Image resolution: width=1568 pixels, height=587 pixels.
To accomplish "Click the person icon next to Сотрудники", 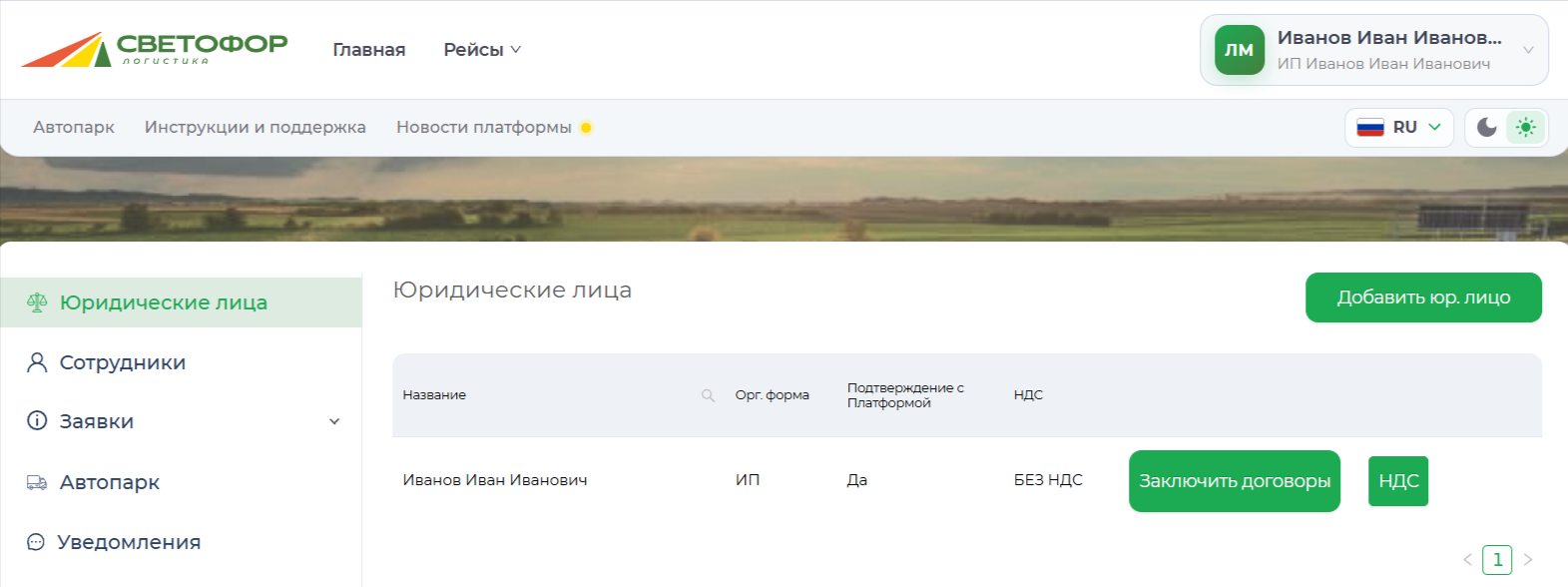I will pyautogui.click(x=37, y=362).
